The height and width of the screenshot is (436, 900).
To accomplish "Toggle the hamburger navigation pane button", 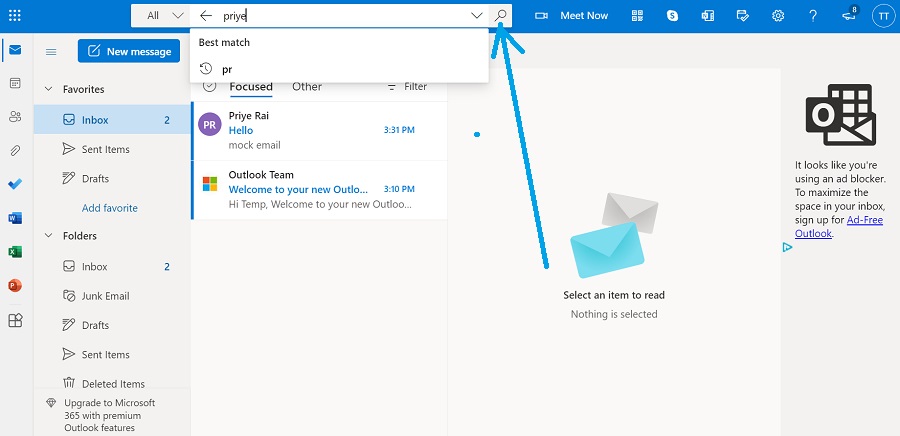I will (x=51, y=52).
